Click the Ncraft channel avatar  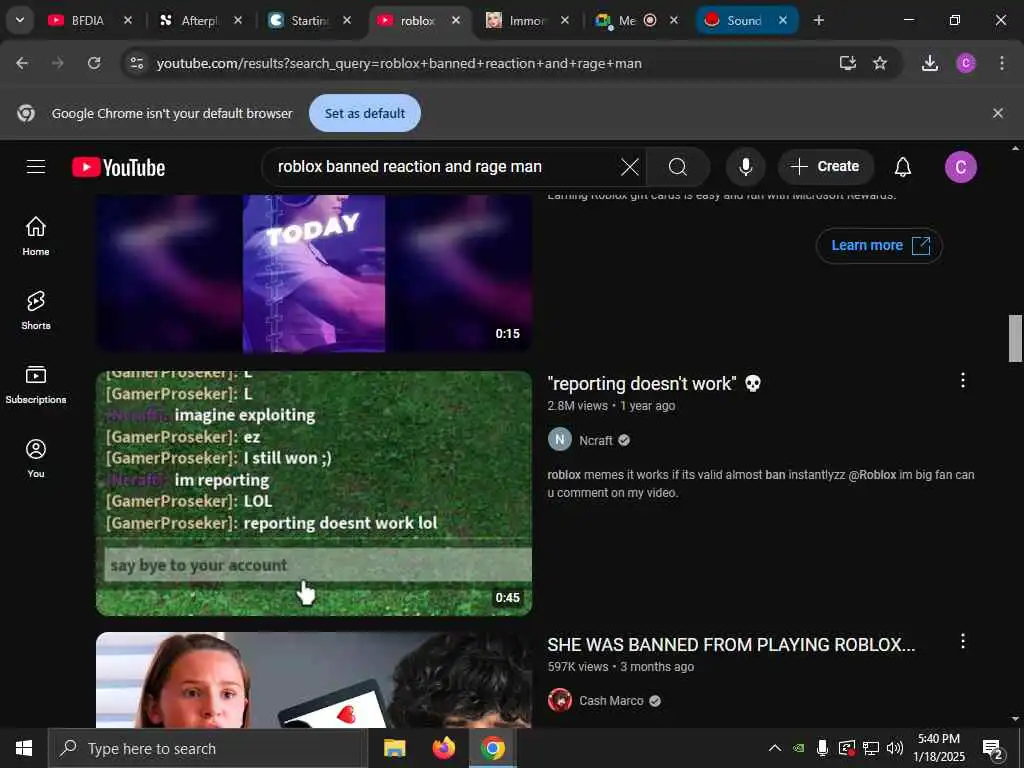560,440
